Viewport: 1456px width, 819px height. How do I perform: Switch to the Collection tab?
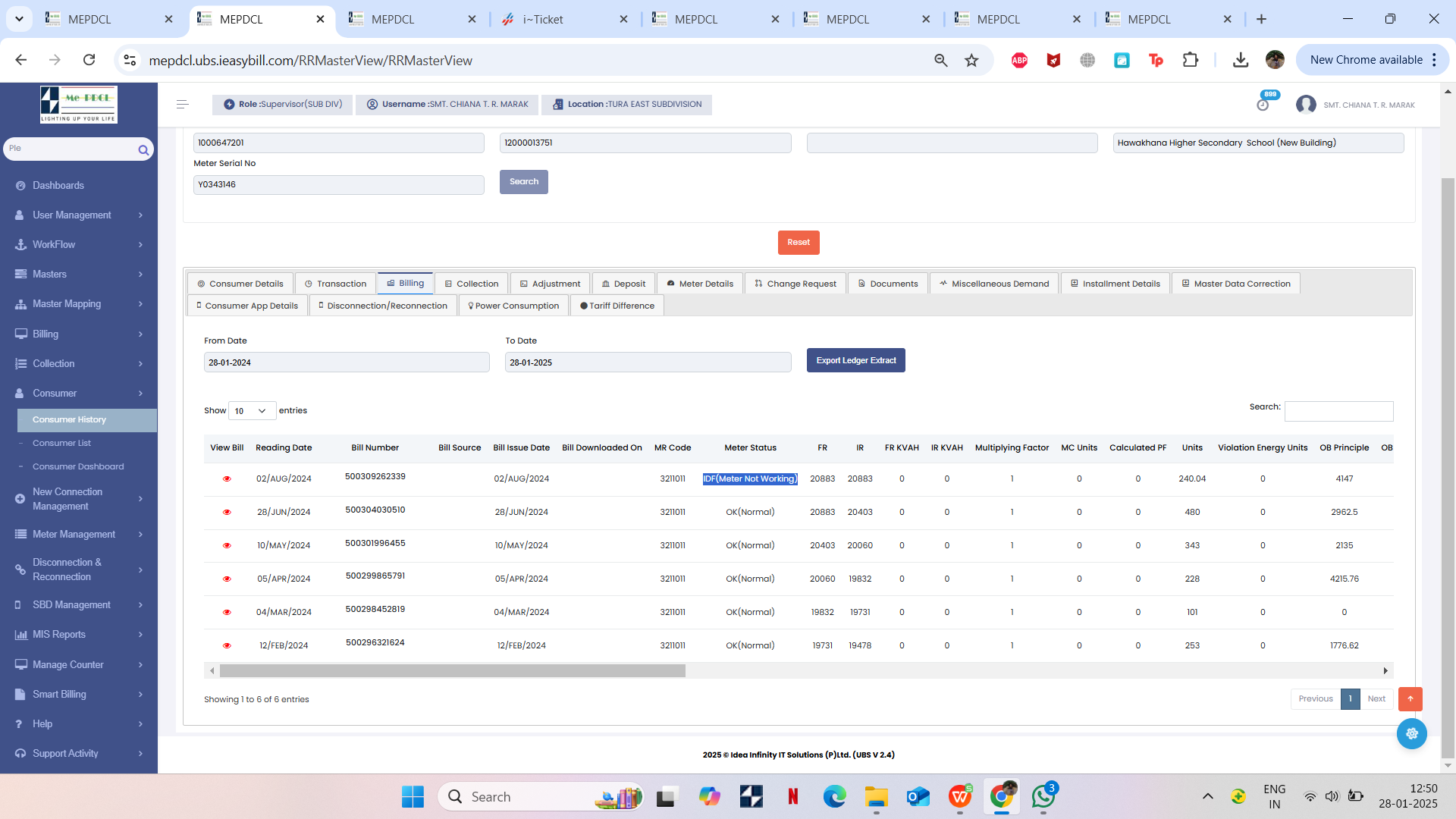(471, 284)
